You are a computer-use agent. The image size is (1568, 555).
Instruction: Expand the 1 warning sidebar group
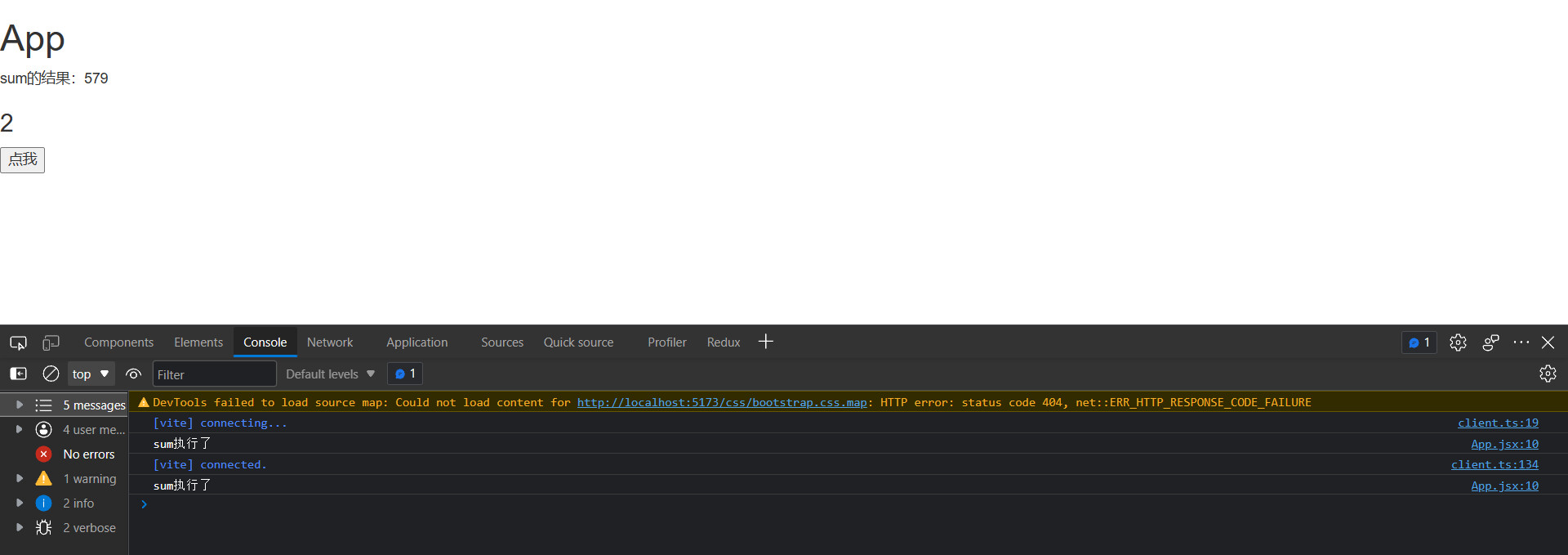(x=20, y=478)
